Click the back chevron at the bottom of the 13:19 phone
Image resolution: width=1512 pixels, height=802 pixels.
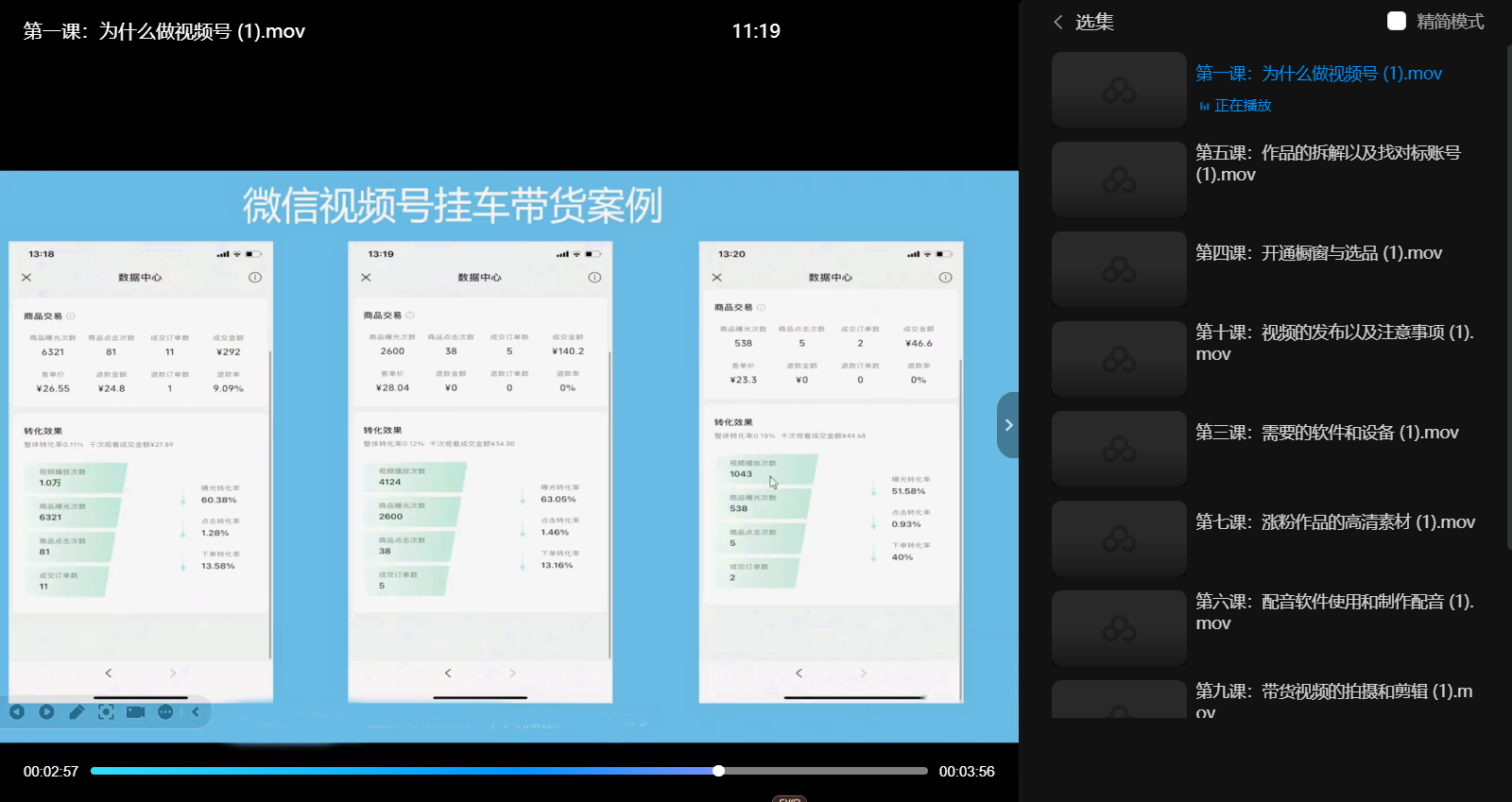(x=448, y=673)
